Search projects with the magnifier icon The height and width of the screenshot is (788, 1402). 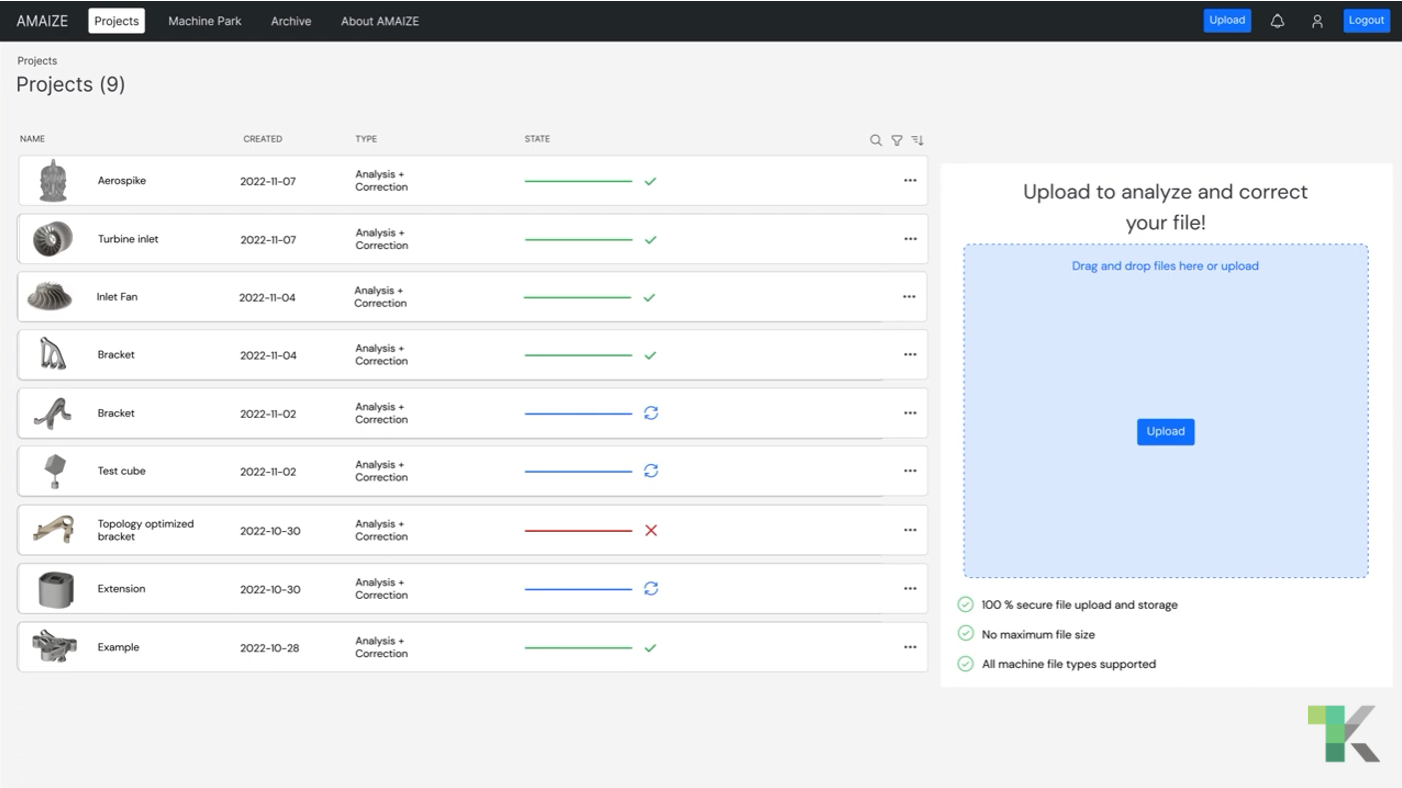876,140
